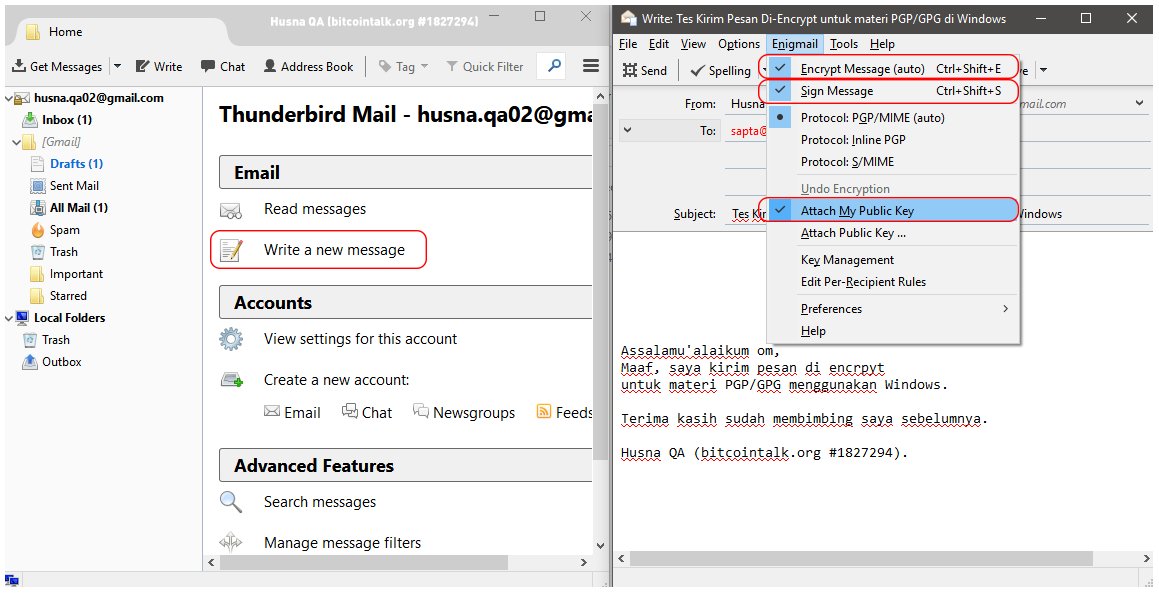Select Protocol: PGP/MIME (auto) radio option
Viewport: 1159px width, 593px height.
tap(894, 118)
